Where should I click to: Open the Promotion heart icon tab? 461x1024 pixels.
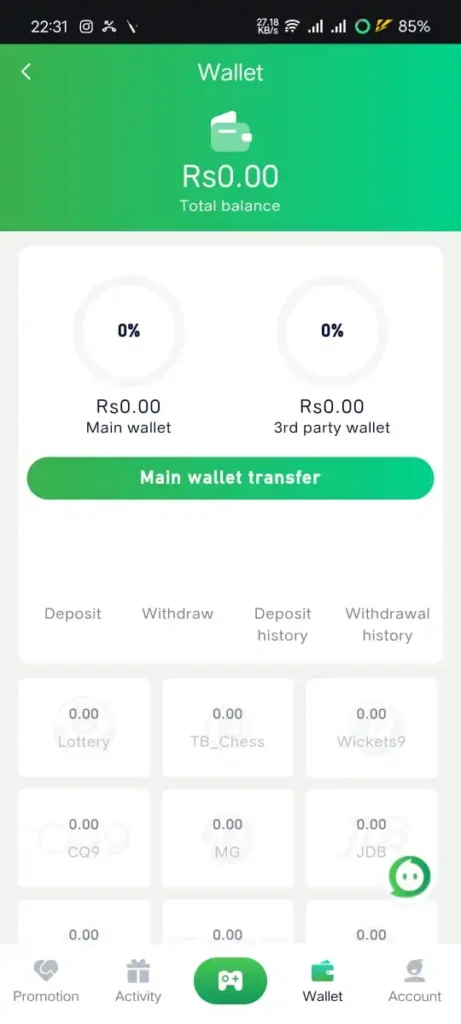pyautogui.click(x=46, y=982)
